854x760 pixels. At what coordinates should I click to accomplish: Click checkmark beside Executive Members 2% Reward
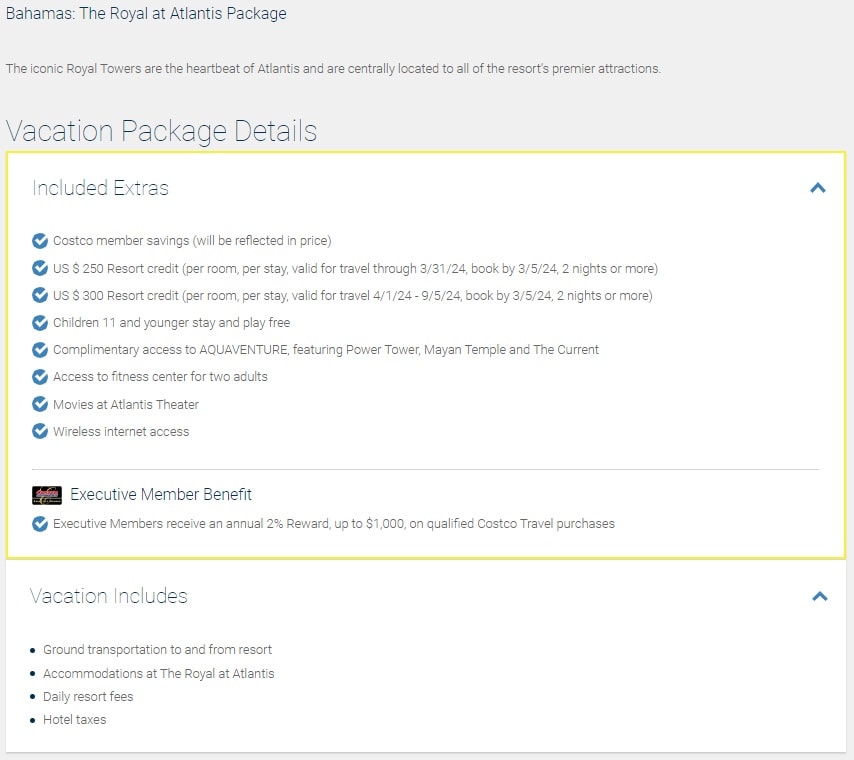coord(40,524)
